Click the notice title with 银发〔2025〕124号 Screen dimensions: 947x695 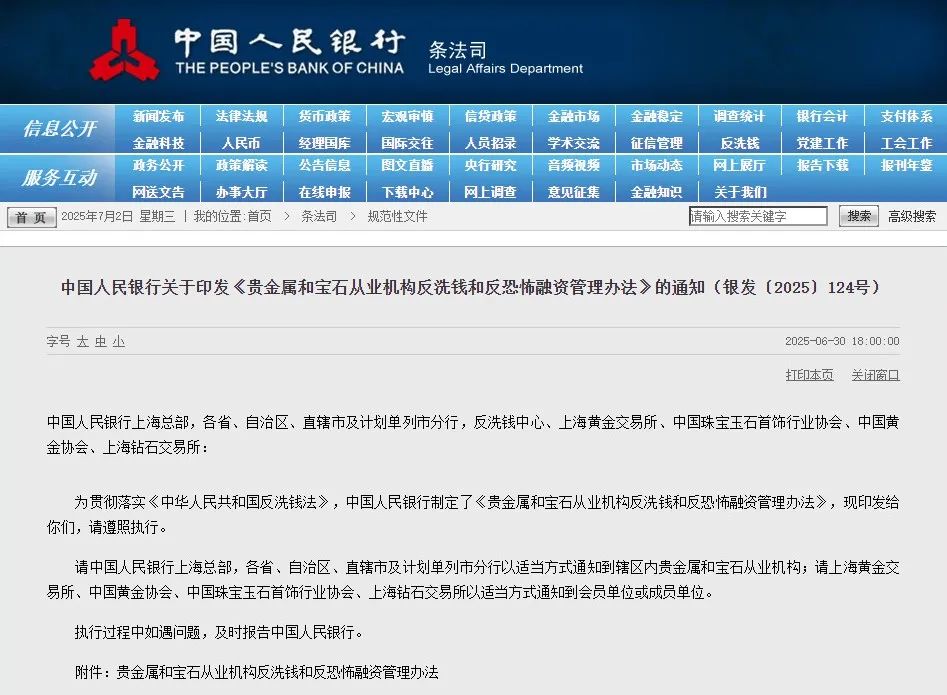[473, 287]
